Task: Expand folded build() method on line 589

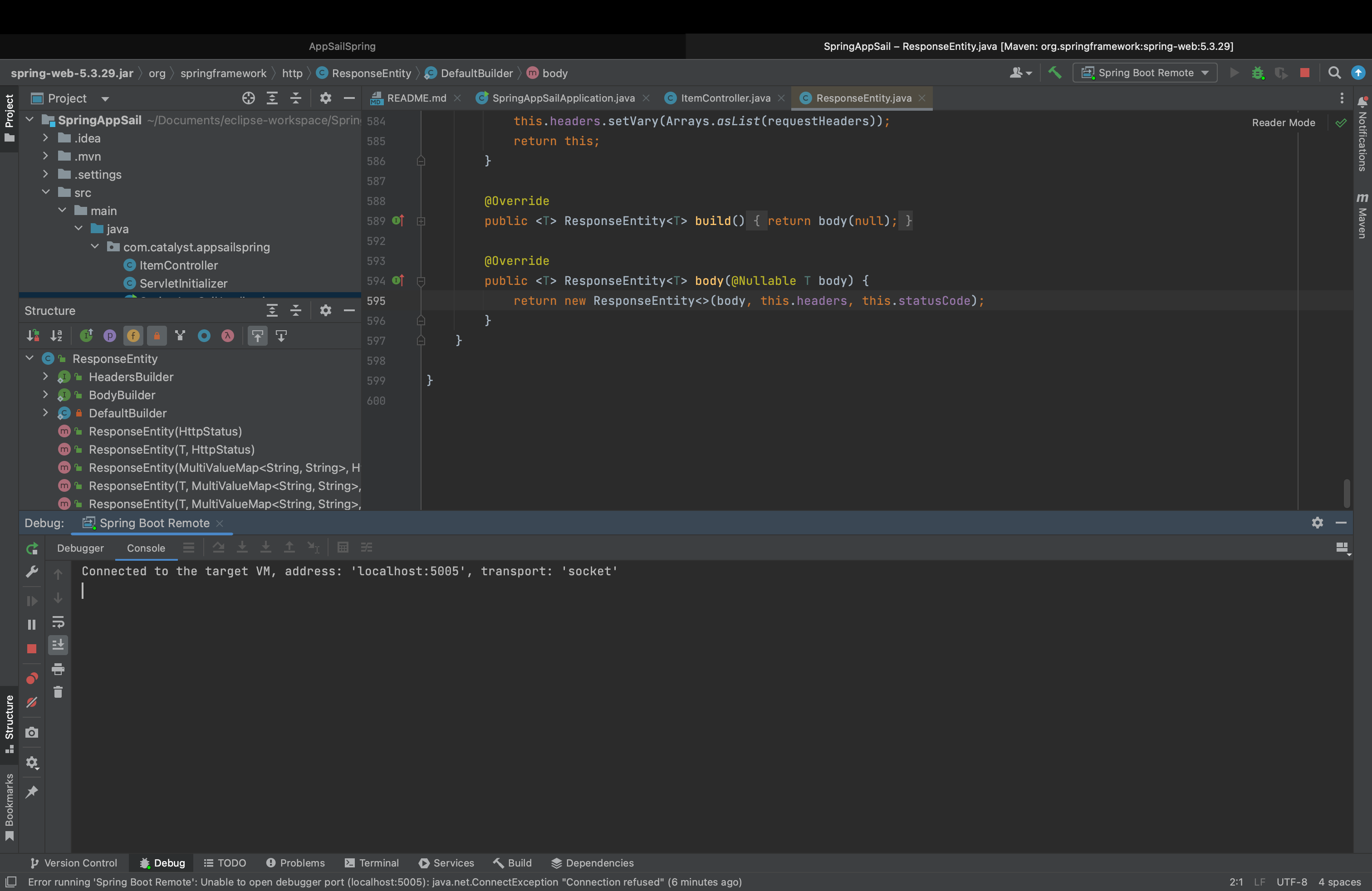Action: pos(421,221)
